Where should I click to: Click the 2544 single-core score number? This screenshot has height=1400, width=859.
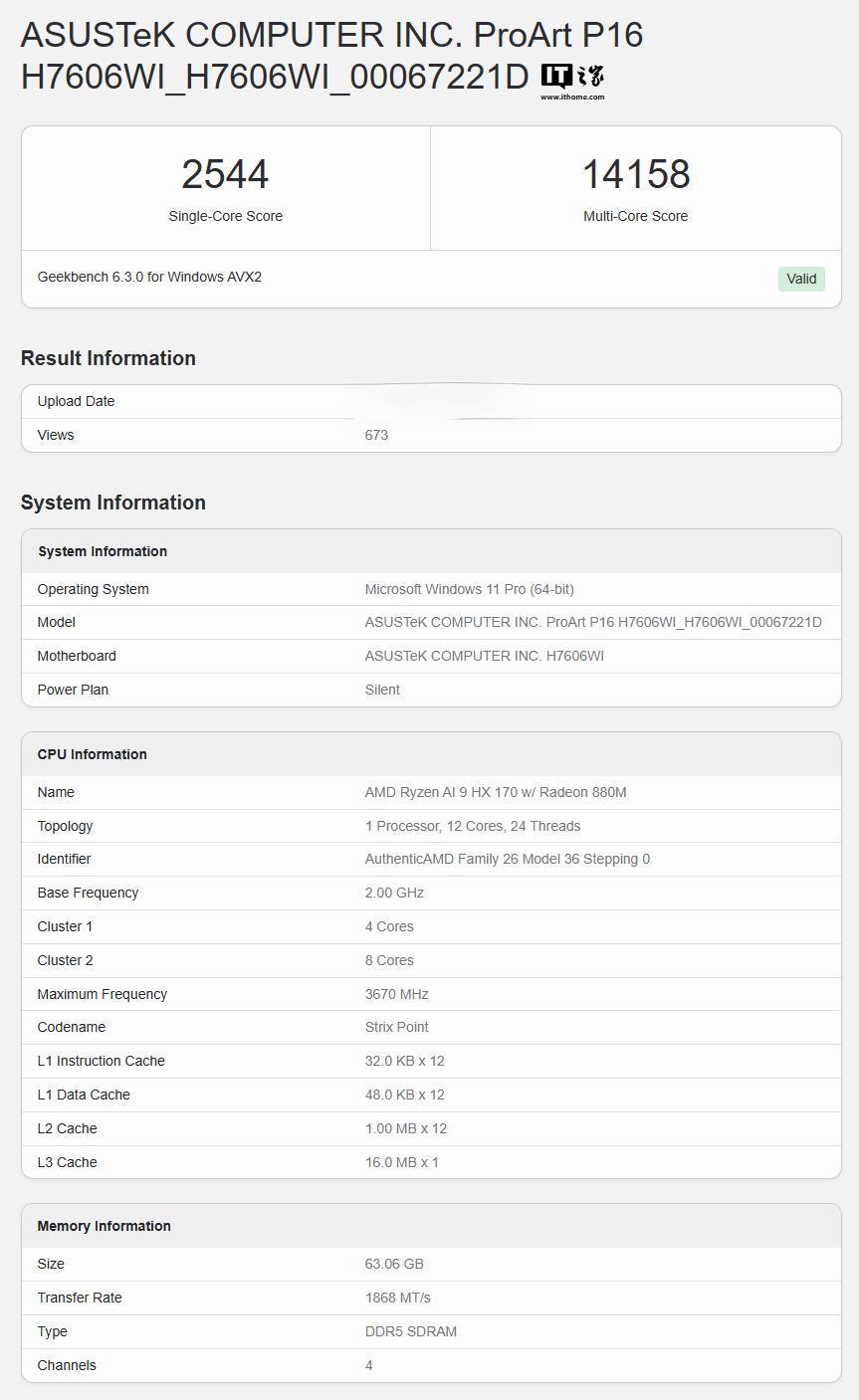225,174
